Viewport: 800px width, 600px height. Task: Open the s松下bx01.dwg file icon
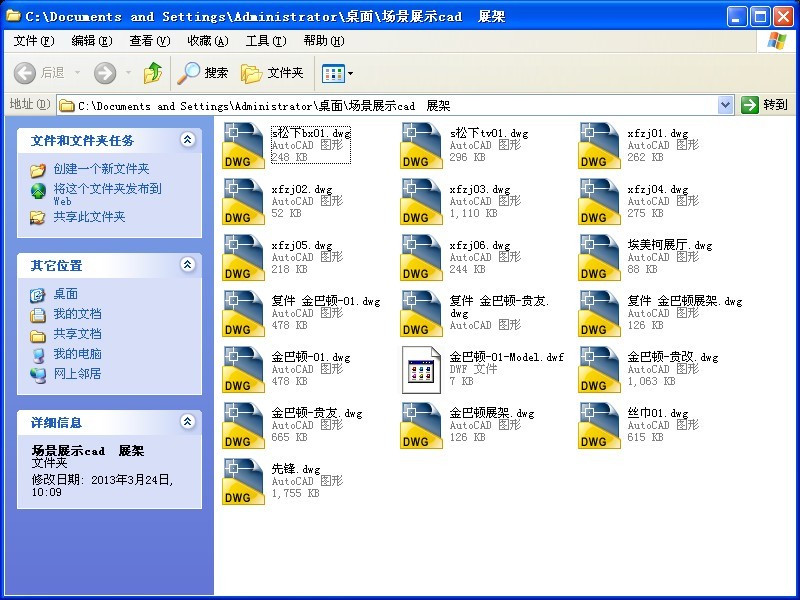(x=243, y=145)
